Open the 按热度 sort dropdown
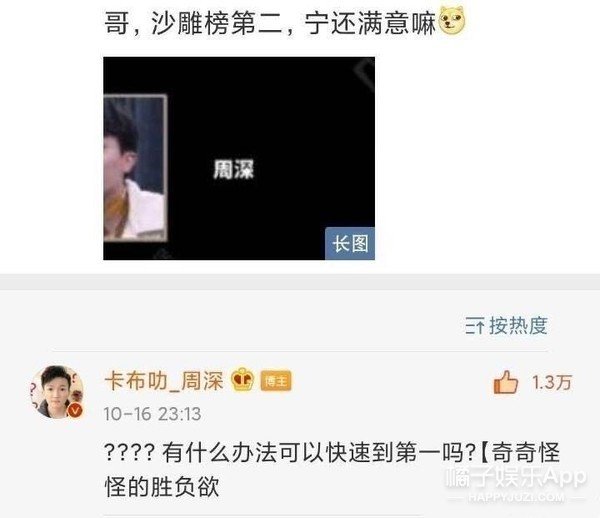600x518 pixels. (x=506, y=326)
